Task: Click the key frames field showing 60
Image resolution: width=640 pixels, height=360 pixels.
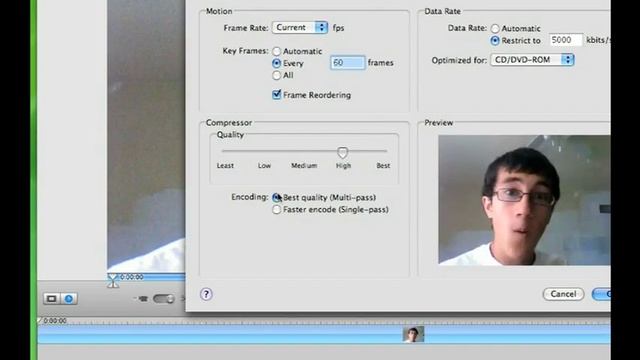Action: click(347, 62)
